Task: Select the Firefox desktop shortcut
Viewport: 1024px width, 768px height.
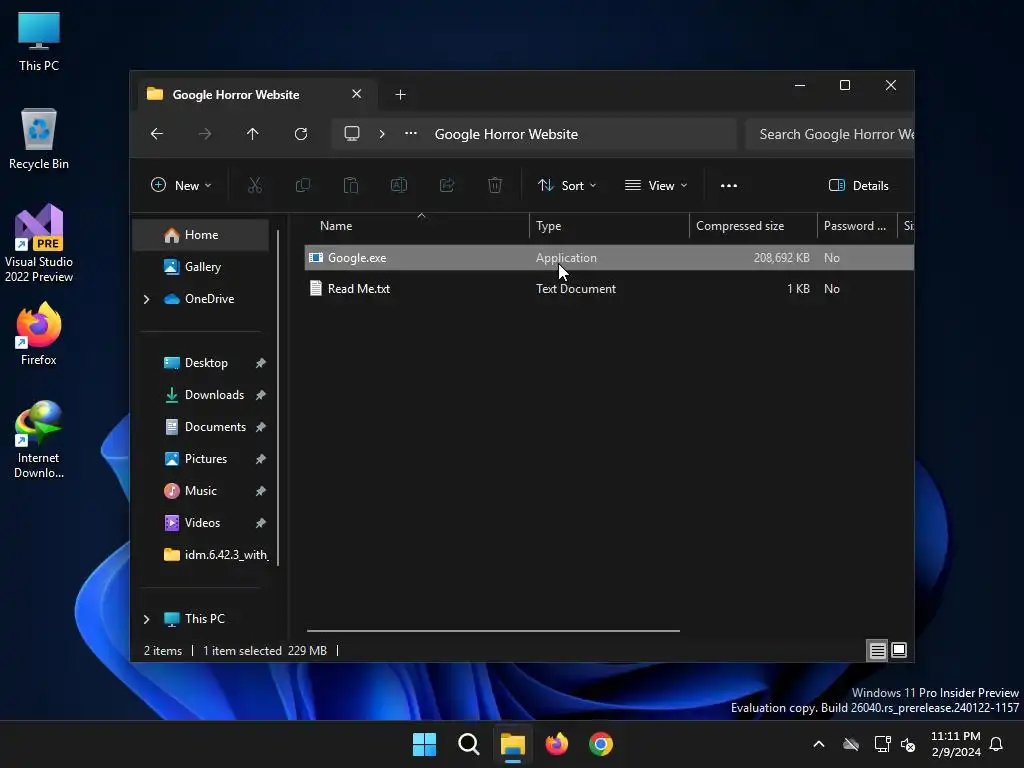Action: [39, 334]
